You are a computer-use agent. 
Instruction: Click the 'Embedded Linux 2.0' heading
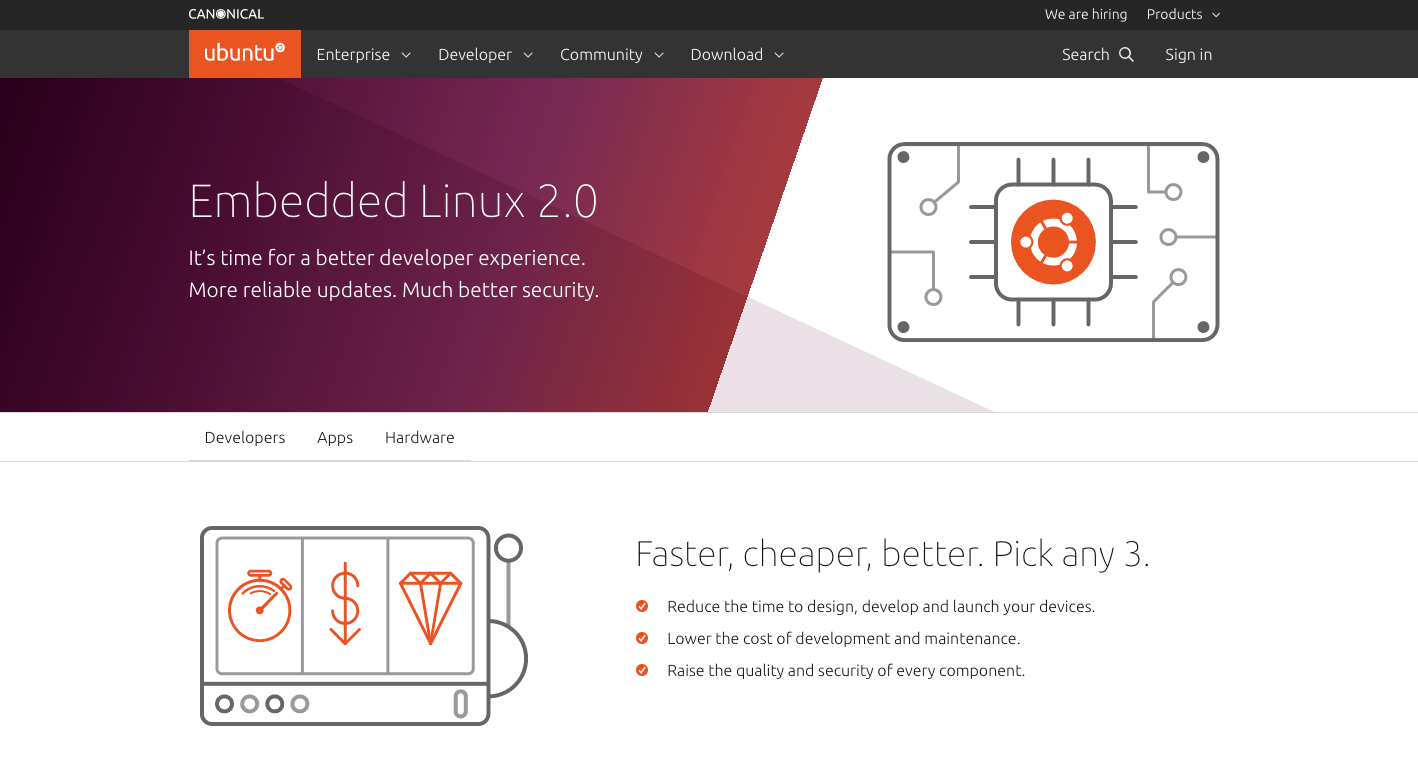[x=393, y=202]
